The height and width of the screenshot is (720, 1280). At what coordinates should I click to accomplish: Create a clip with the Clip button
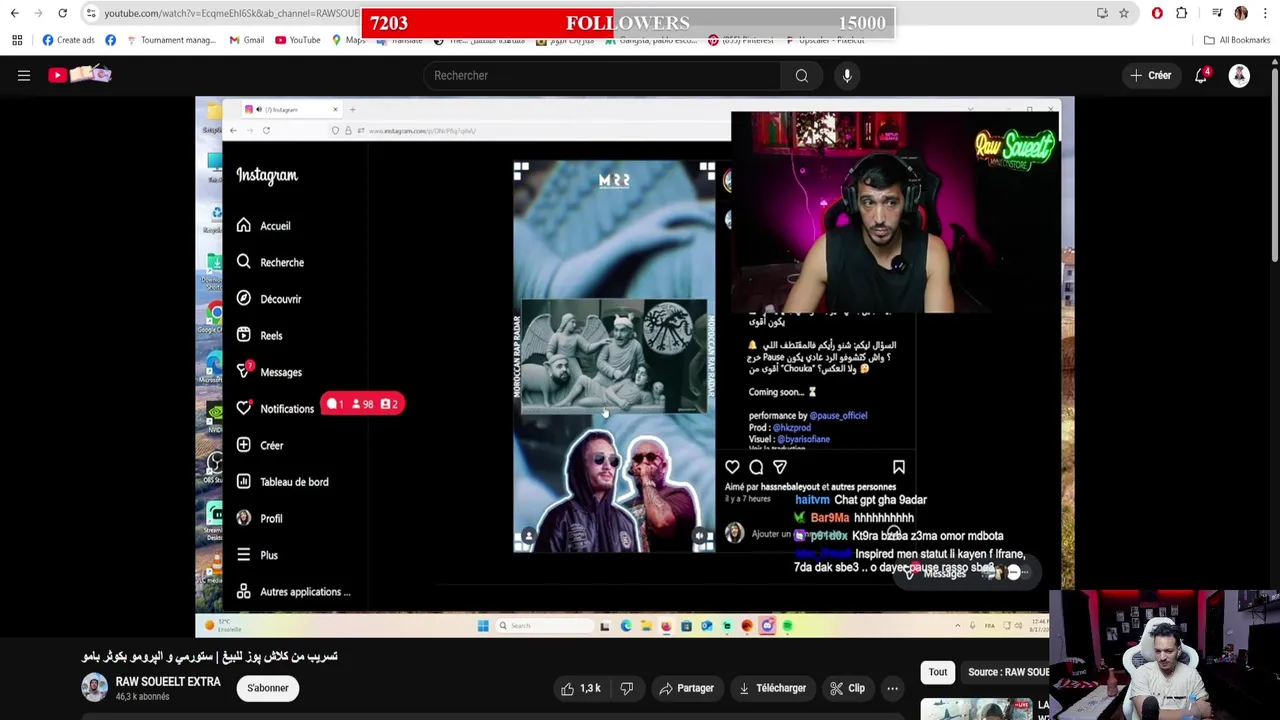pos(847,688)
